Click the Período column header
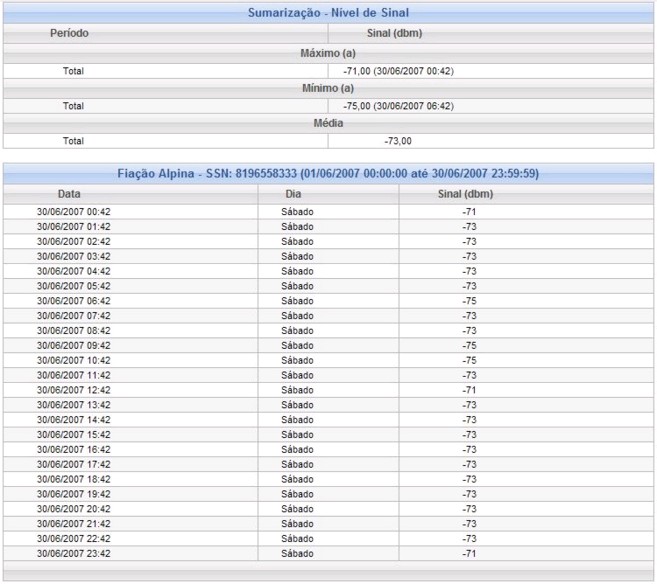 click(x=69, y=34)
